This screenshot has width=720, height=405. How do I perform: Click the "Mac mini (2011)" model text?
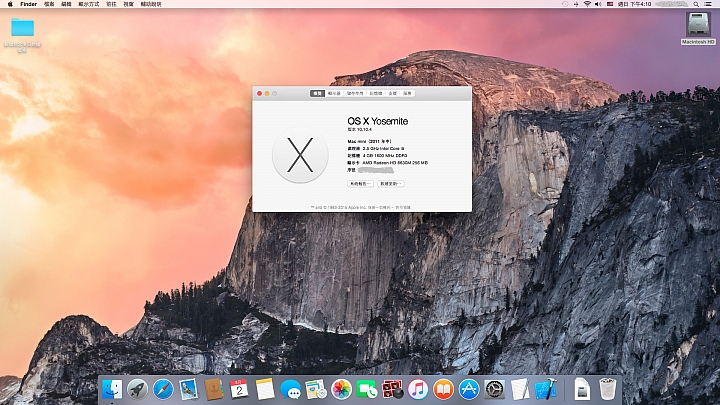point(370,141)
